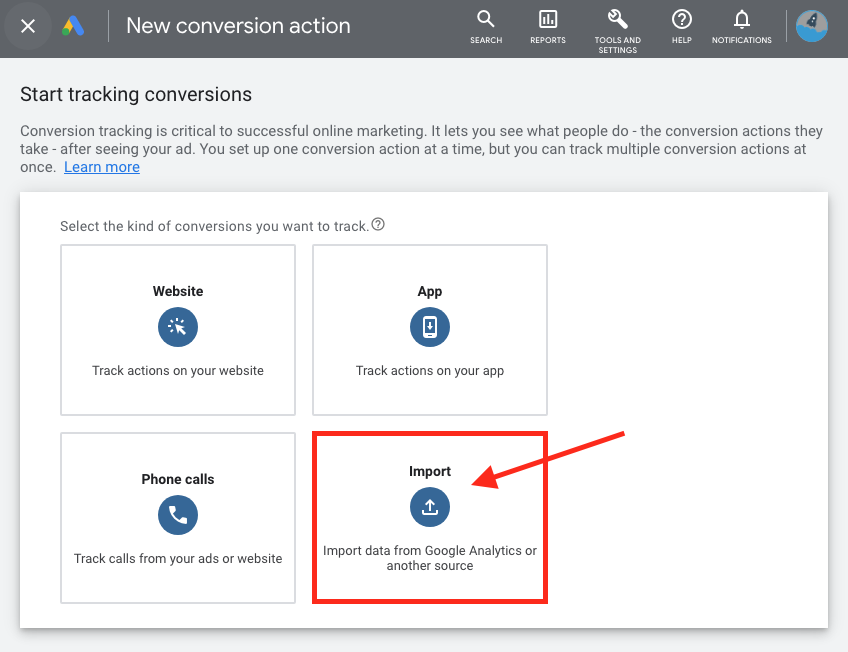Choose the Import conversion card
The height and width of the screenshot is (652, 848).
[x=430, y=518]
